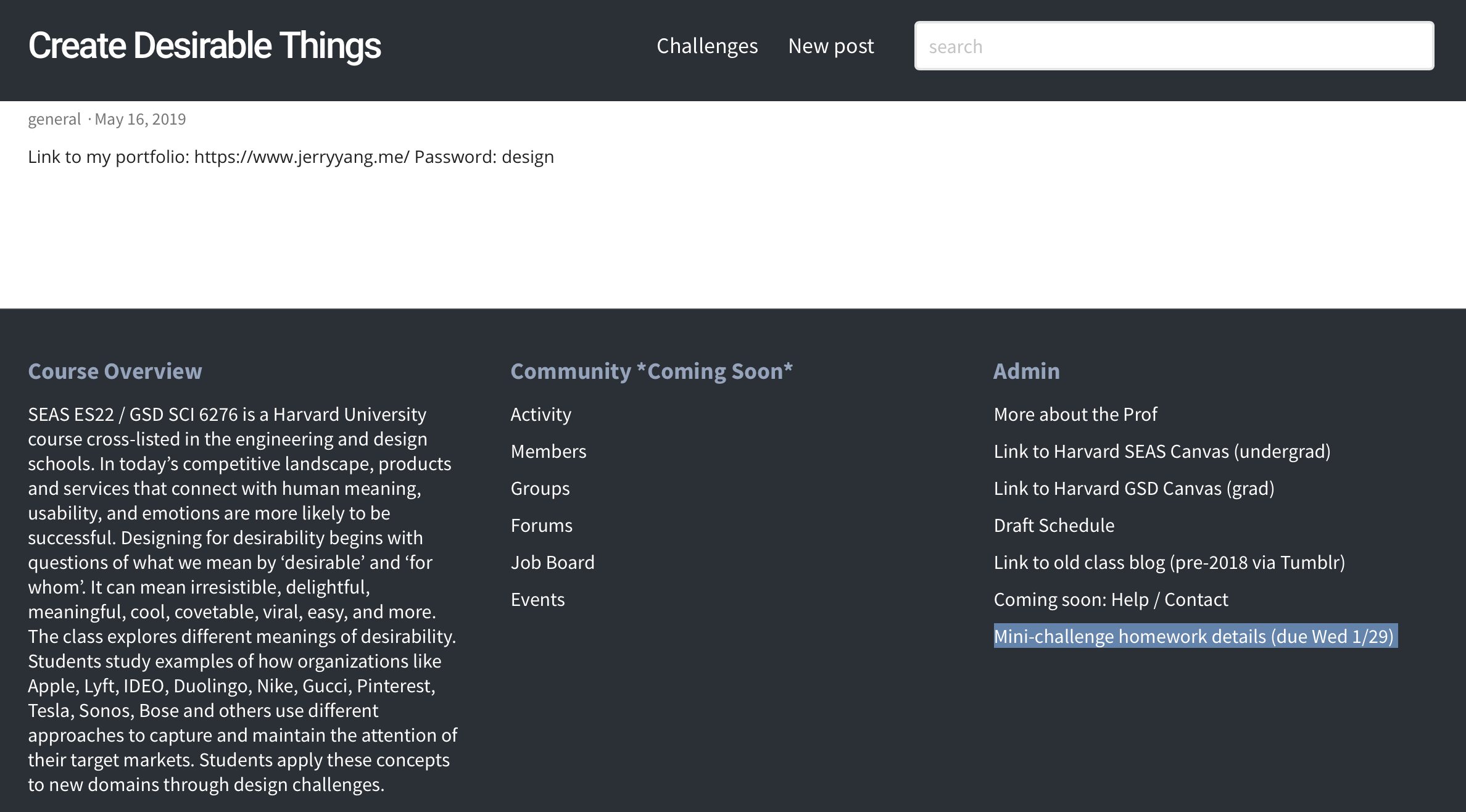Open the Challenges menu item
1466x812 pixels.
click(706, 46)
